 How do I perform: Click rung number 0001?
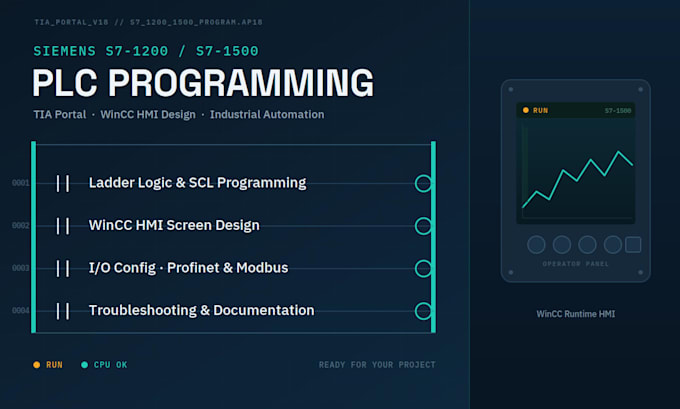[20, 183]
